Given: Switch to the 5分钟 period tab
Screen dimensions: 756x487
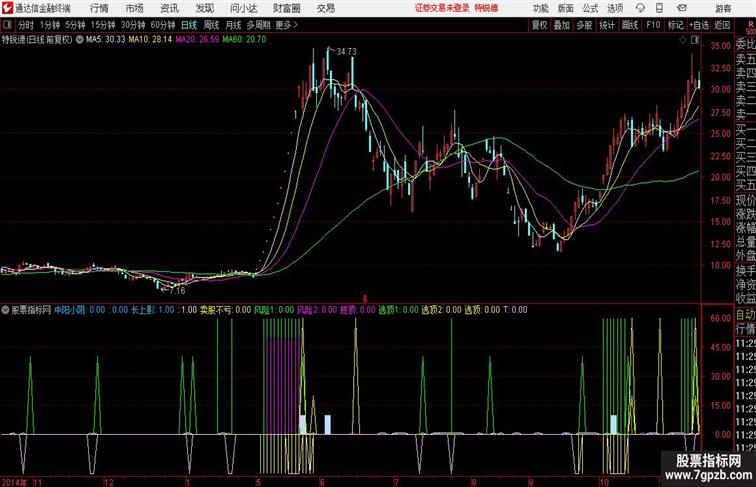Looking at the screenshot, I should 75,25.
